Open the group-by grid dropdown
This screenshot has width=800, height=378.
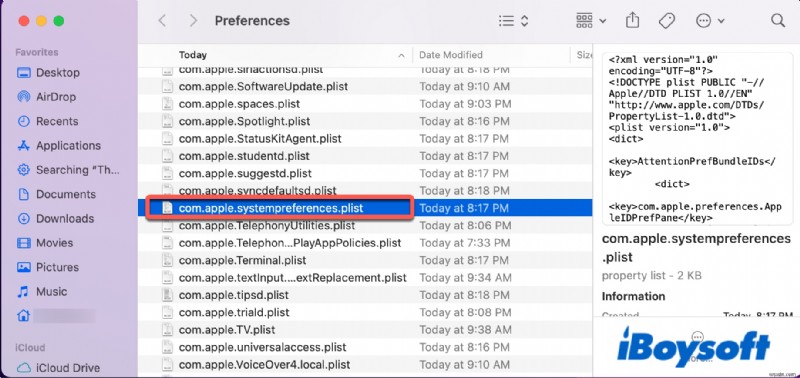(591, 21)
